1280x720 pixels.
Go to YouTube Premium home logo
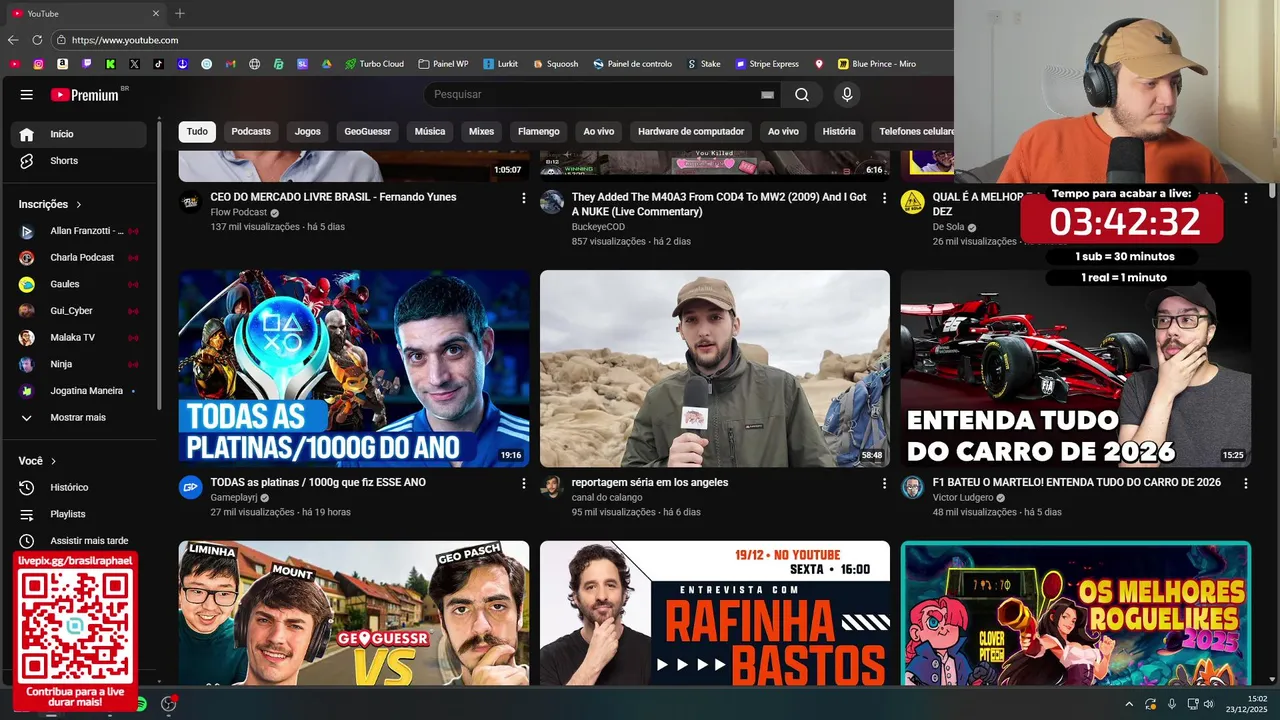tap(86, 95)
